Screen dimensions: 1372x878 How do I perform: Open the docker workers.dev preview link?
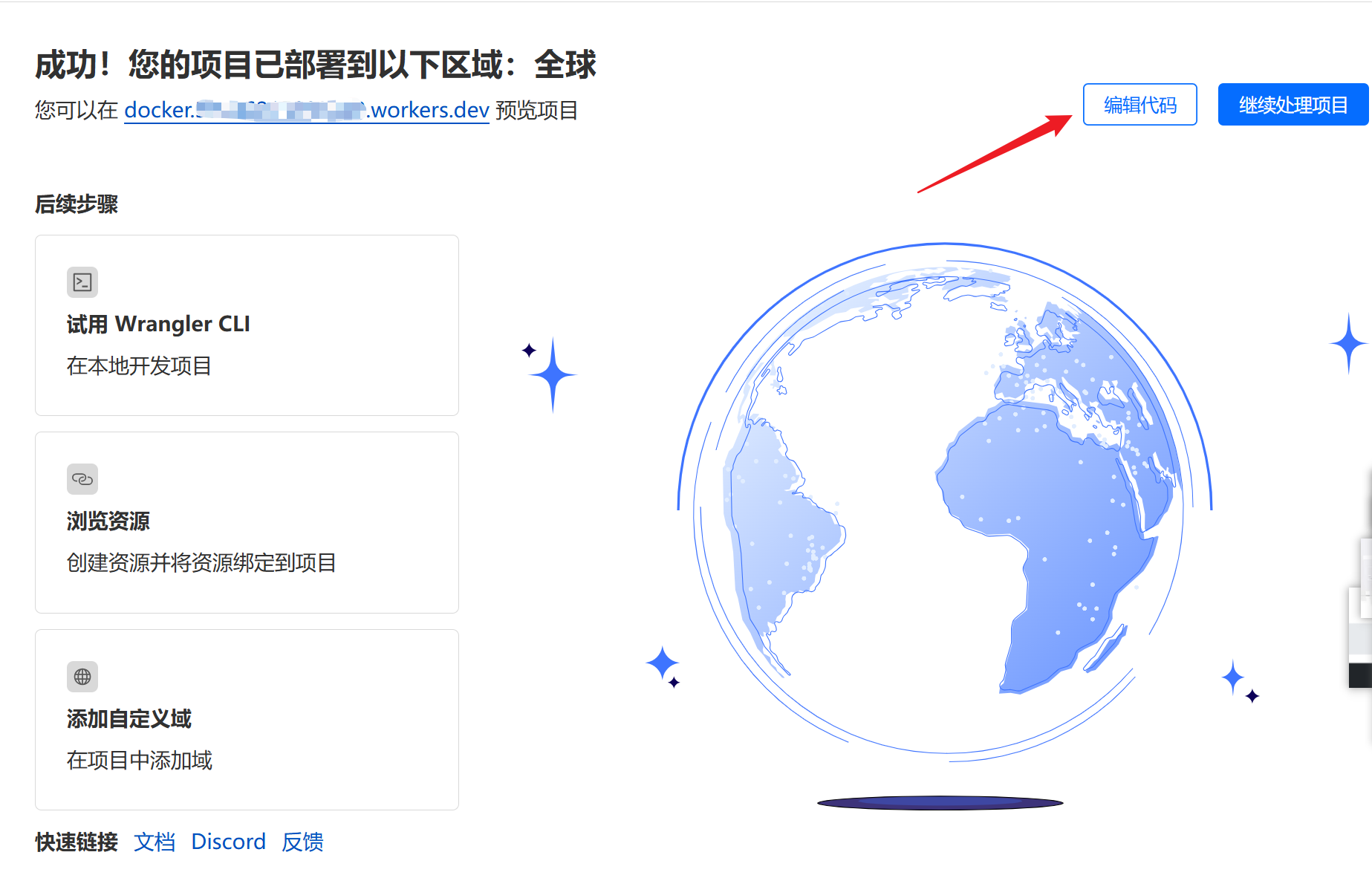point(306,111)
